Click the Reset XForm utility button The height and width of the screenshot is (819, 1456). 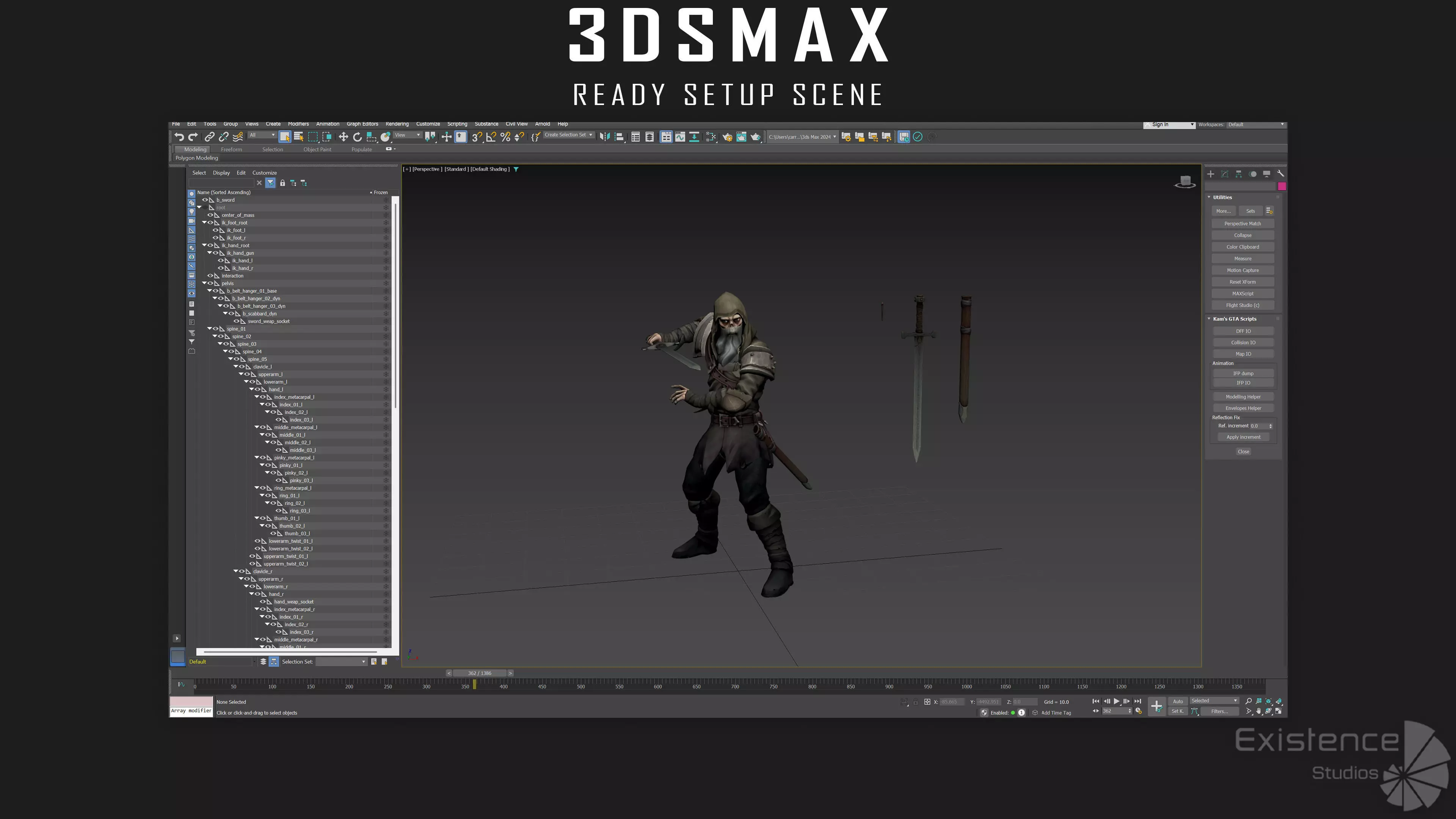[1243, 282]
